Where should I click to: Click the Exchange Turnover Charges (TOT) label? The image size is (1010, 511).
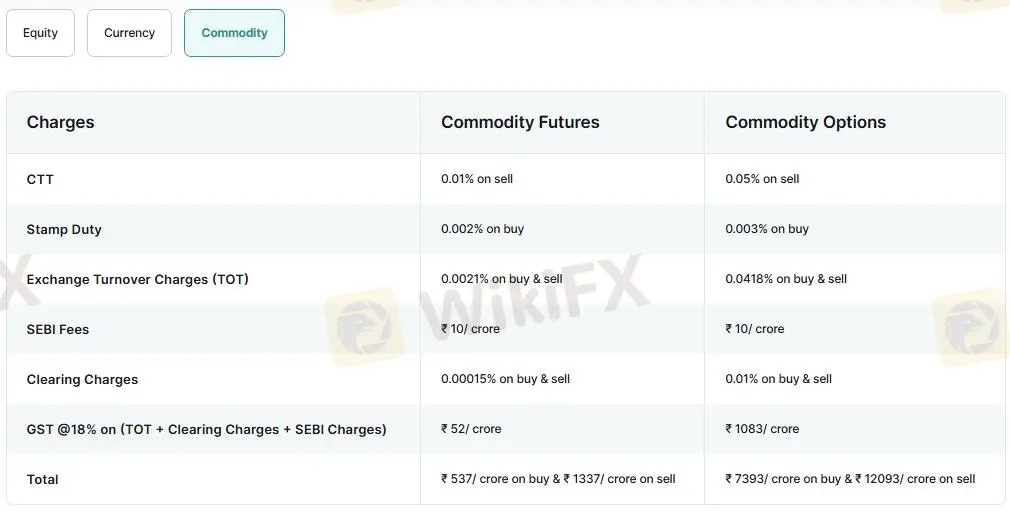pyautogui.click(x=137, y=279)
